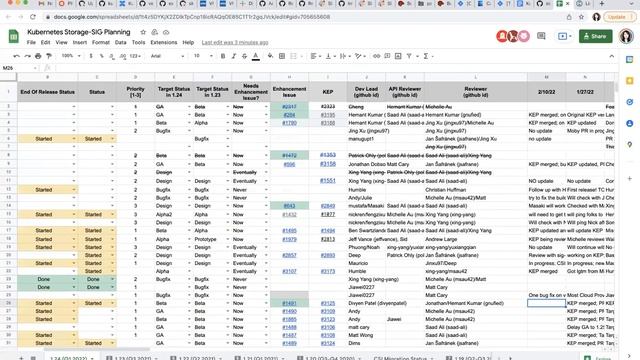The height and width of the screenshot is (360, 640).
Task: Click the Insert link icon
Action: click(376, 56)
